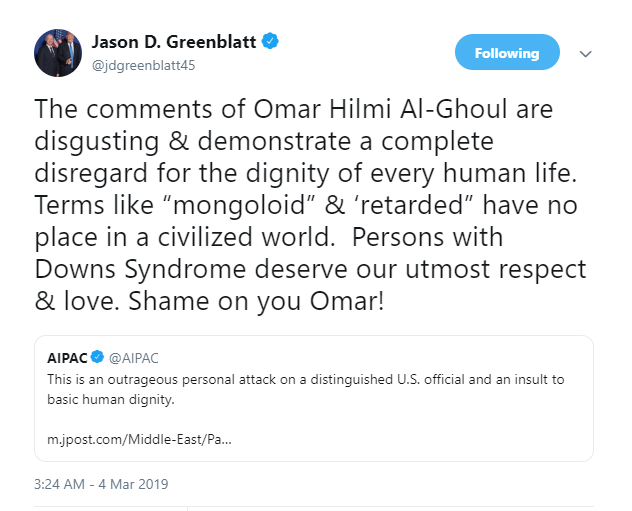Toggle the Following button

[x=506, y=53]
